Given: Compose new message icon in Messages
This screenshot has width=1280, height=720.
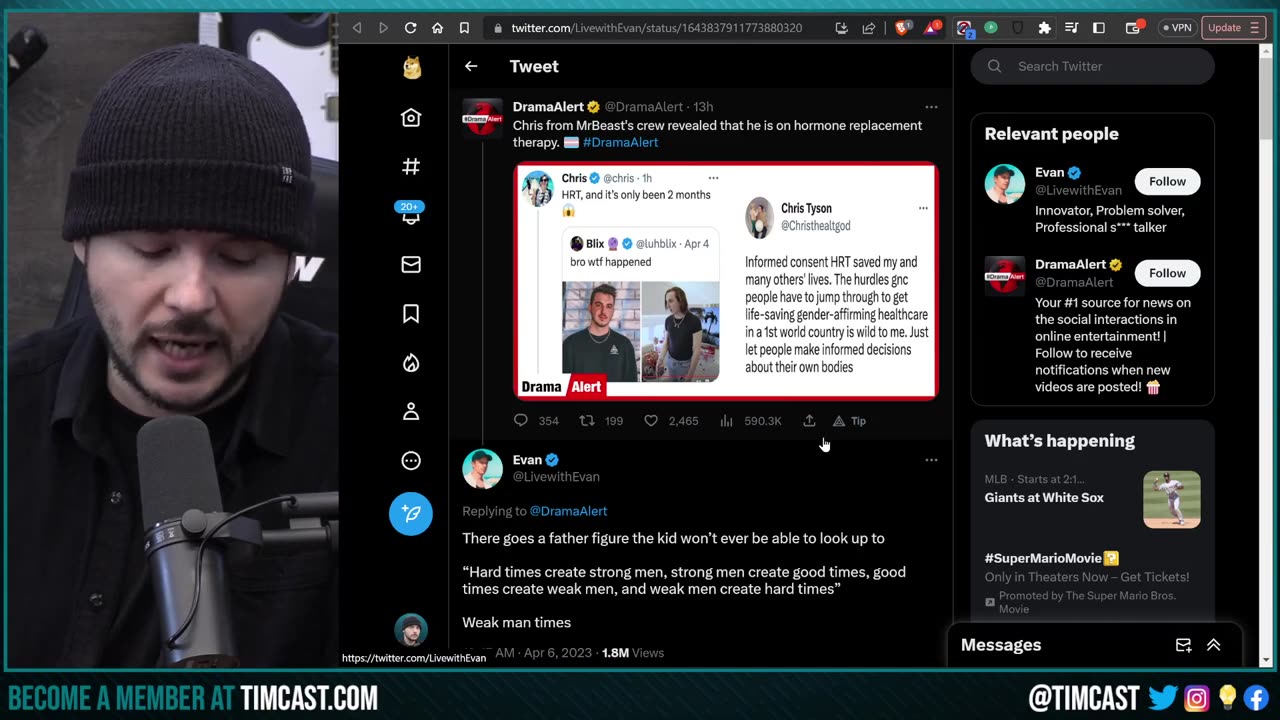Looking at the screenshot, I should click(x=1183, y=645).
